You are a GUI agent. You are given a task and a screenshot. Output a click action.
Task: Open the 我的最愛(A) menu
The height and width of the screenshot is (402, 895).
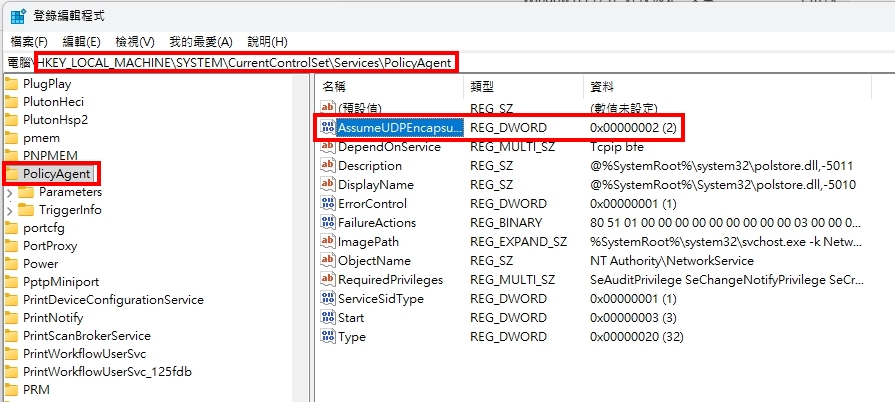(200, 41)
